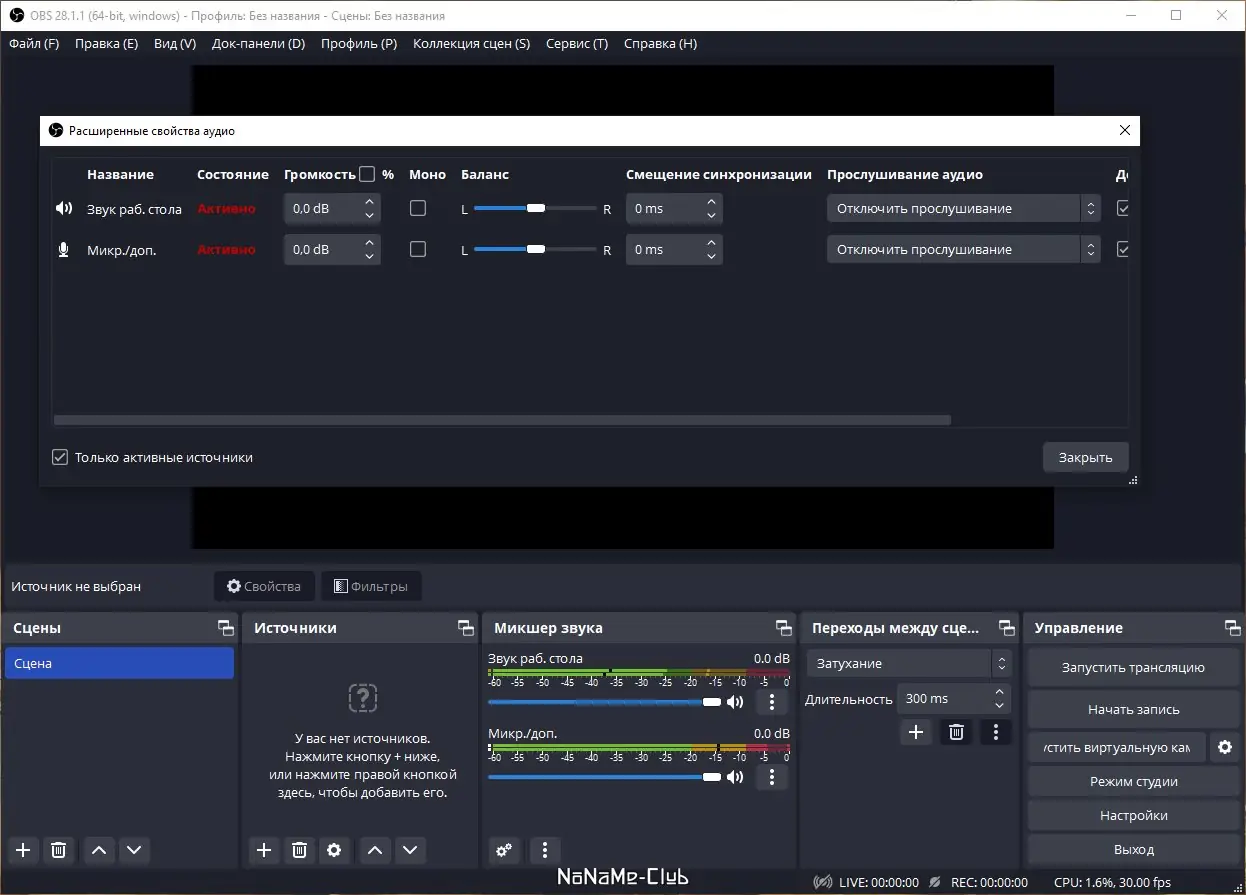Click Выход button

1134,849
